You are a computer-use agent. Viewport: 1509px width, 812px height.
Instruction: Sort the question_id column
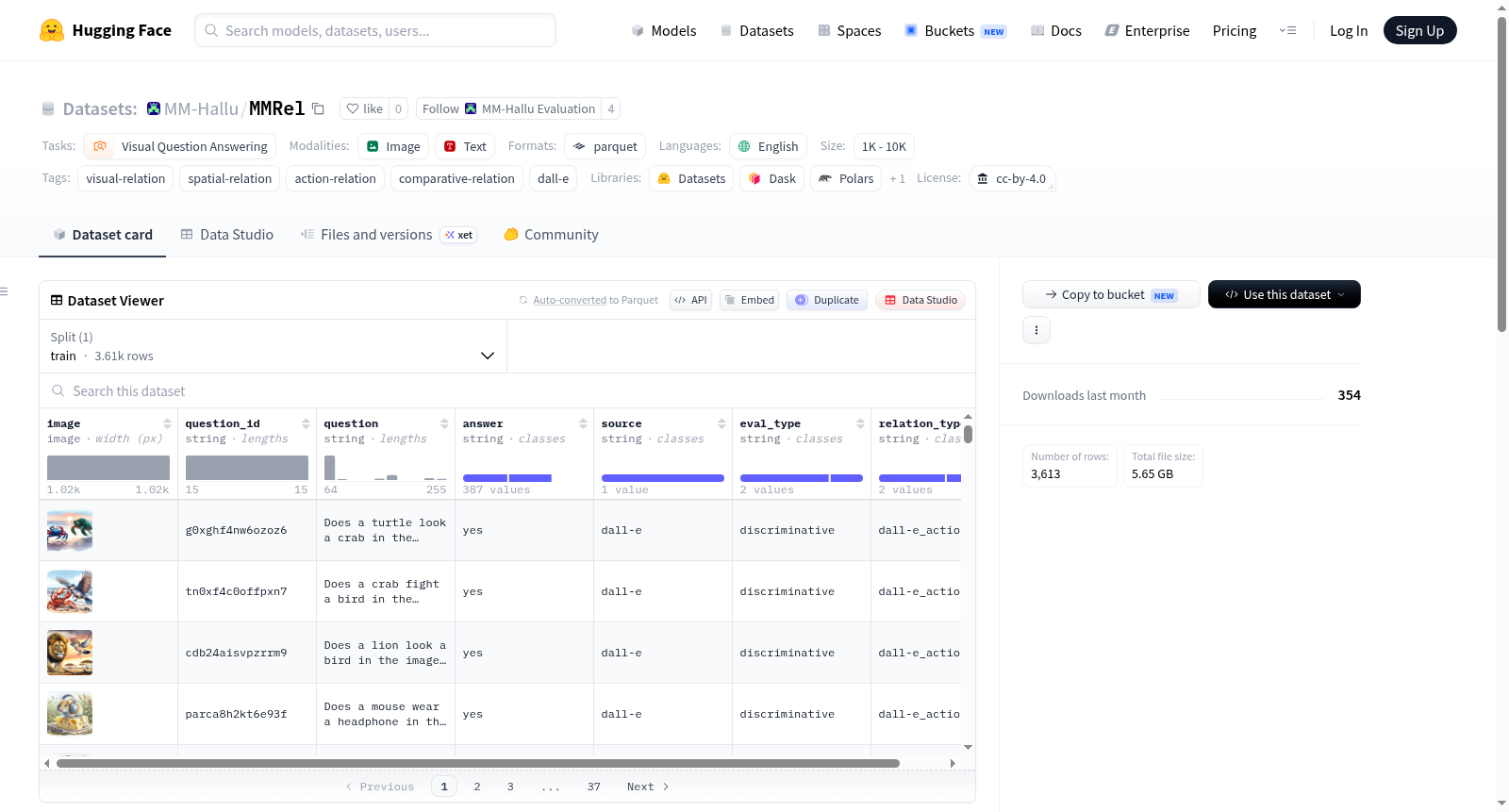point(306,423)
